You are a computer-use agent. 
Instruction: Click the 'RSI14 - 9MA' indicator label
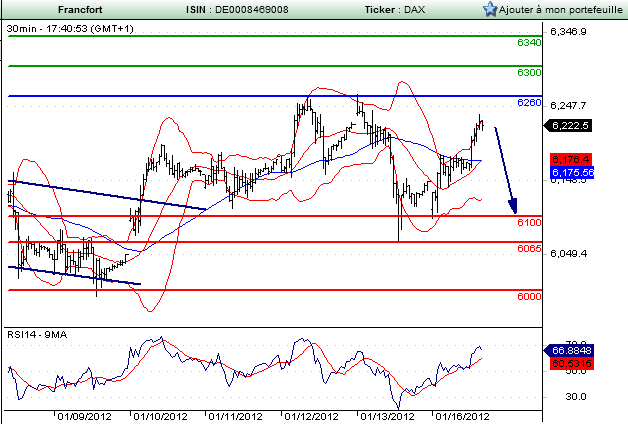pos(37,335)
